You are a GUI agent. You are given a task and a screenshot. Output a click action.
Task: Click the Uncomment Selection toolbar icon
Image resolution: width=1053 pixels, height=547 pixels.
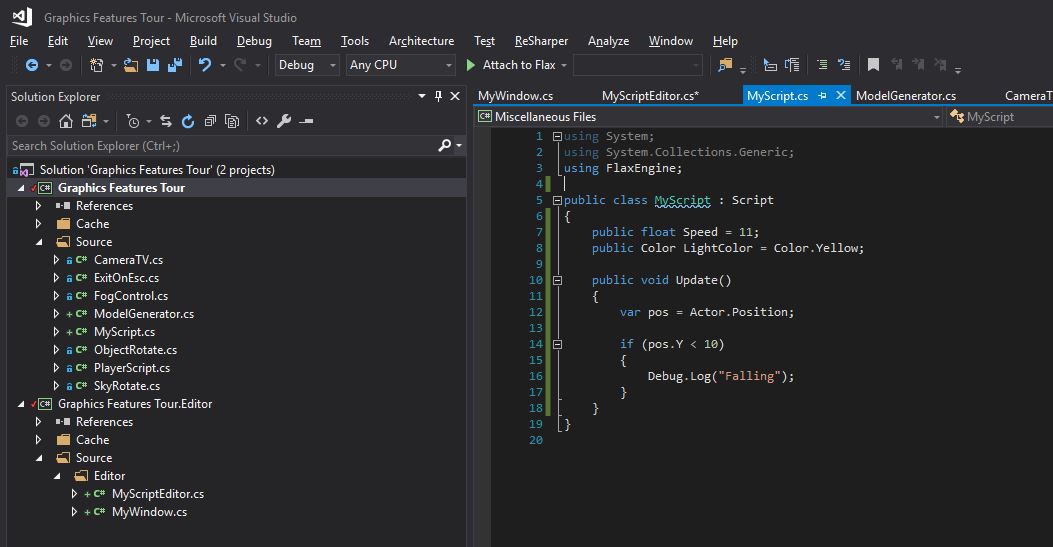pos(844,65)
